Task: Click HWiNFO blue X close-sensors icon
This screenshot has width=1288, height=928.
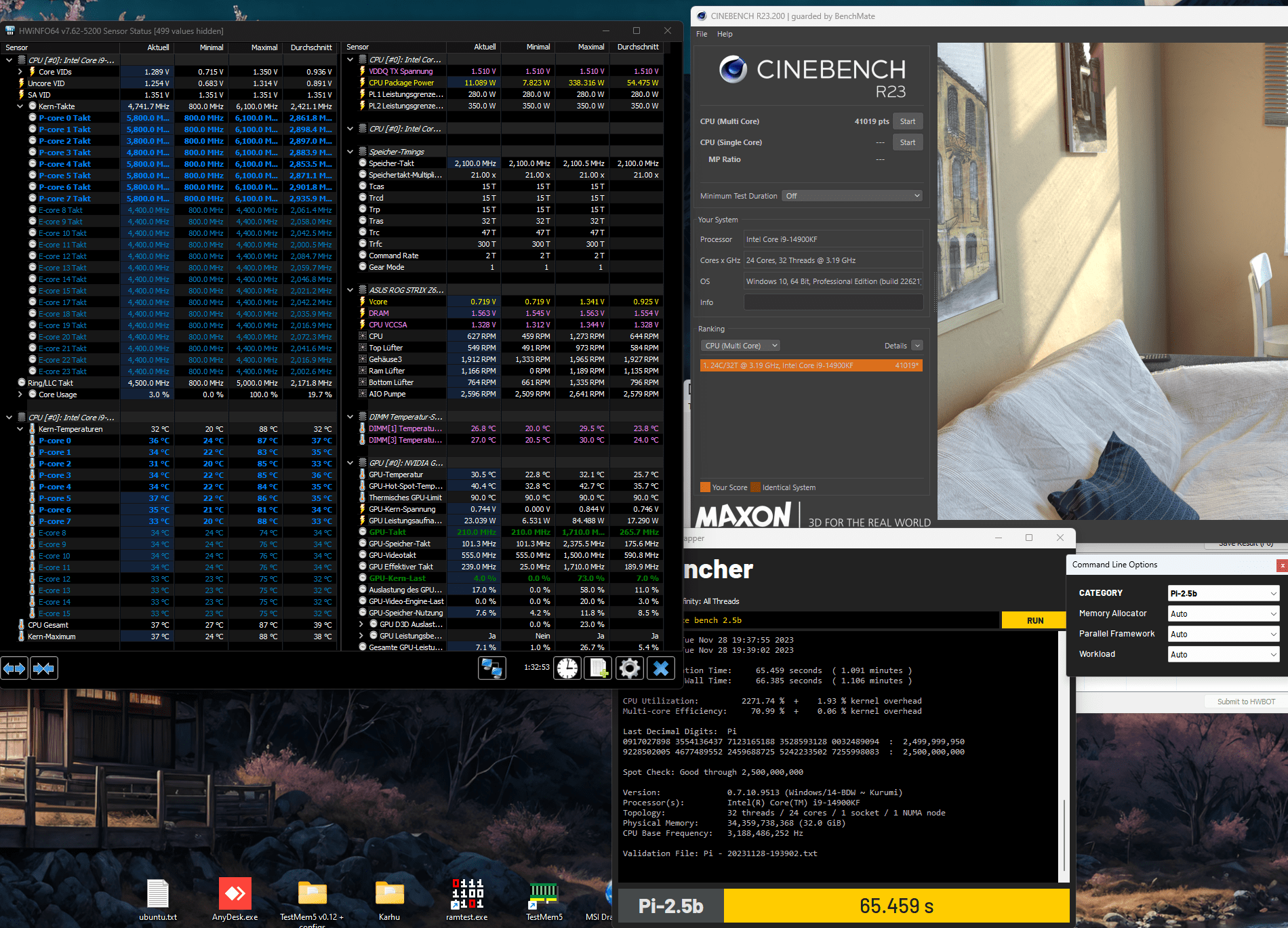Action: [661, 668]
